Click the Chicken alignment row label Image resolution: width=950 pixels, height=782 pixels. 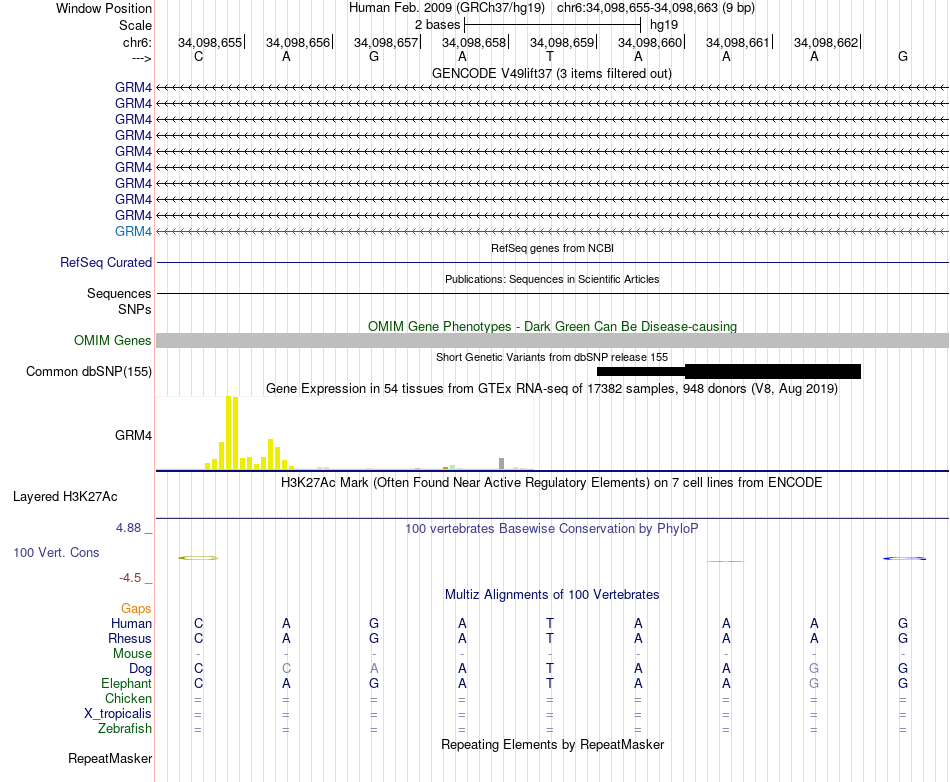pos(128,698)
